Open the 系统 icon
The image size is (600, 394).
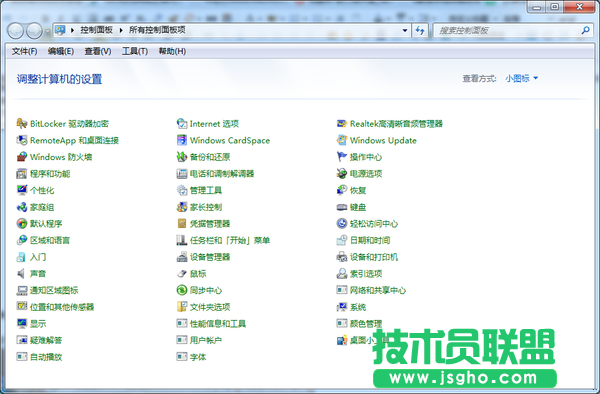point(342,307)
